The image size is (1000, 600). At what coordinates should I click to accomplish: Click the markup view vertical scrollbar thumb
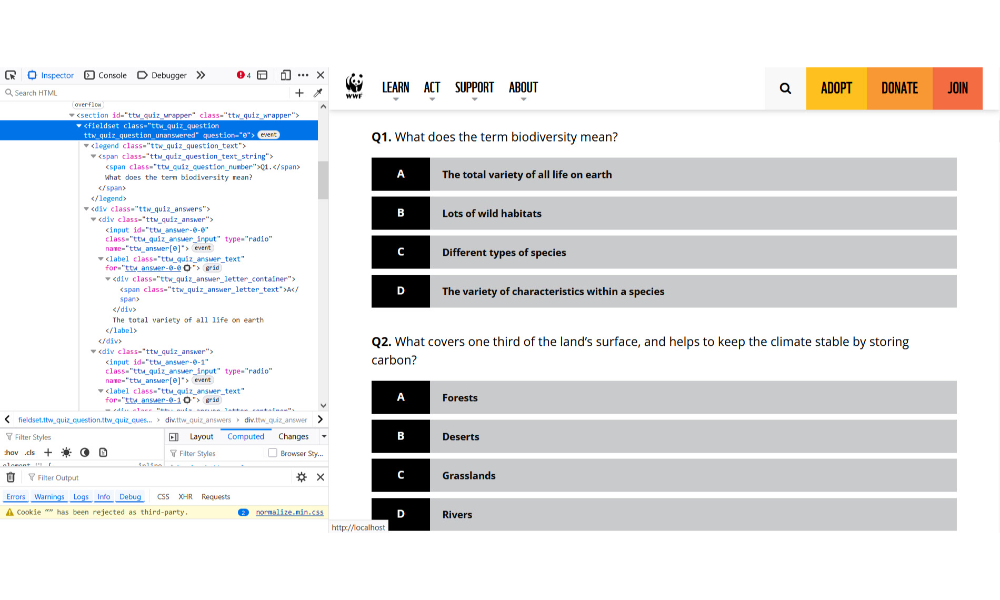click(x=323, y=180)
